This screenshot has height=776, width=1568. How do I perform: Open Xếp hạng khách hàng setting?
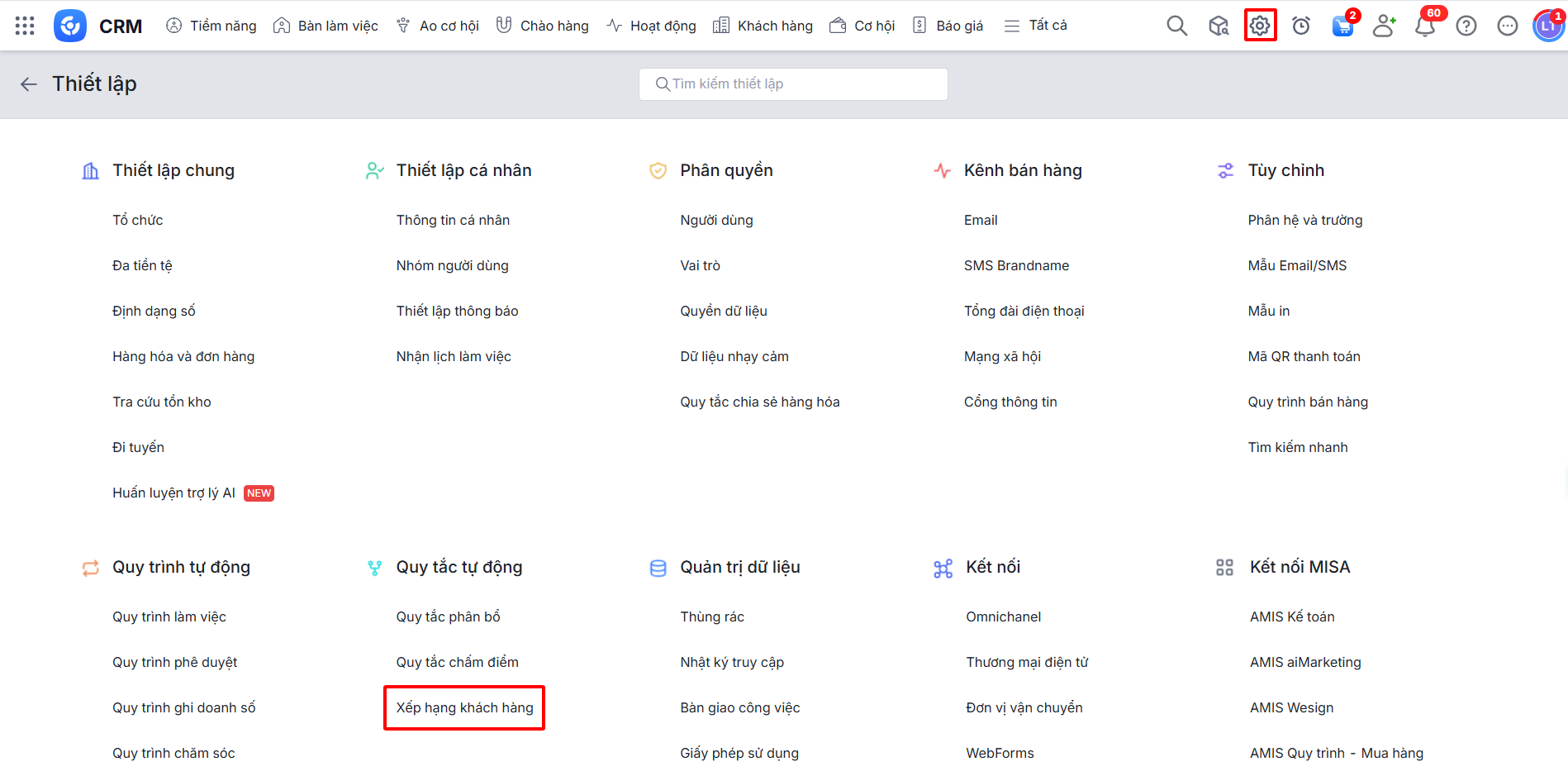click(x=464, y=707)
